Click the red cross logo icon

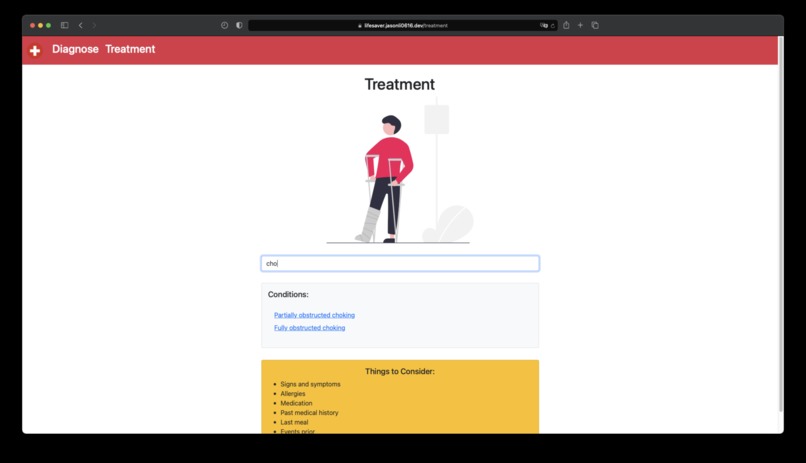pyautogui.click(x=35, y=50)
